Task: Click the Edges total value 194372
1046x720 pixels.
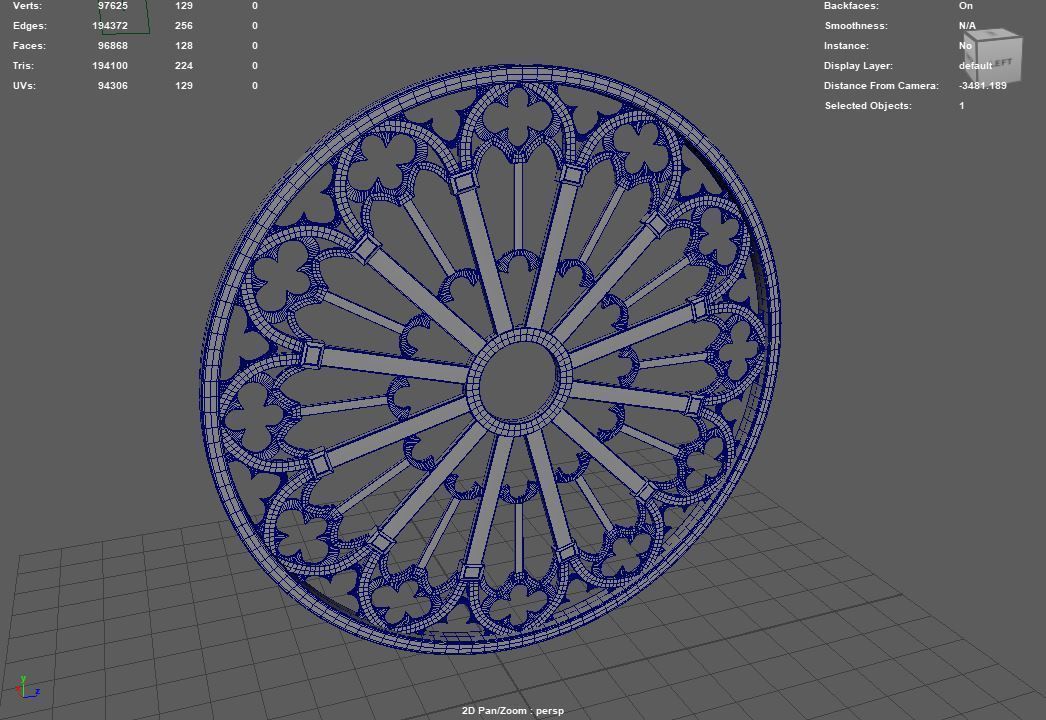Action: coord(110,25)
